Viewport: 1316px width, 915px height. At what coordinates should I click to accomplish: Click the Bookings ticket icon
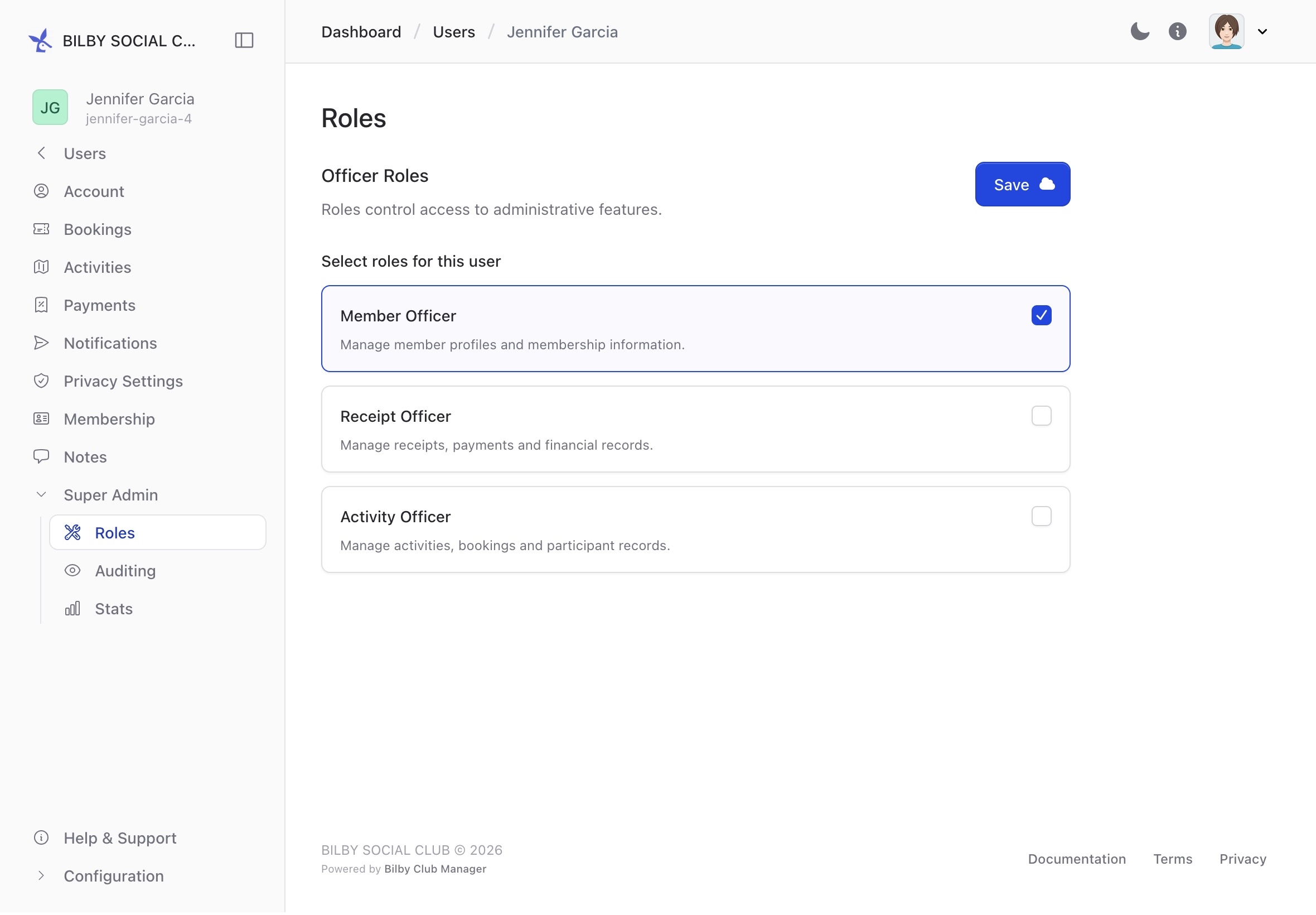41,229
